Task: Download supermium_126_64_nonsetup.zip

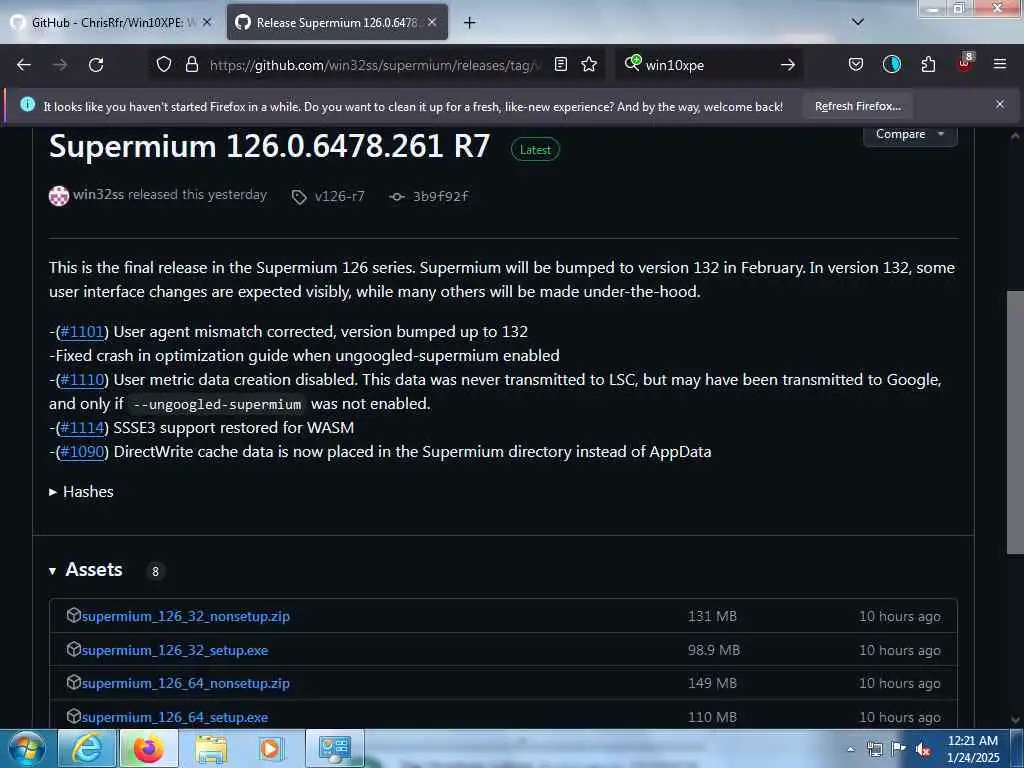Action: point(185,684)
